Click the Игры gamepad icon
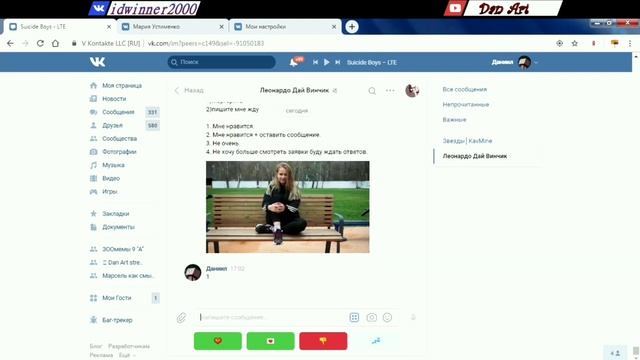 click(93, 191)
